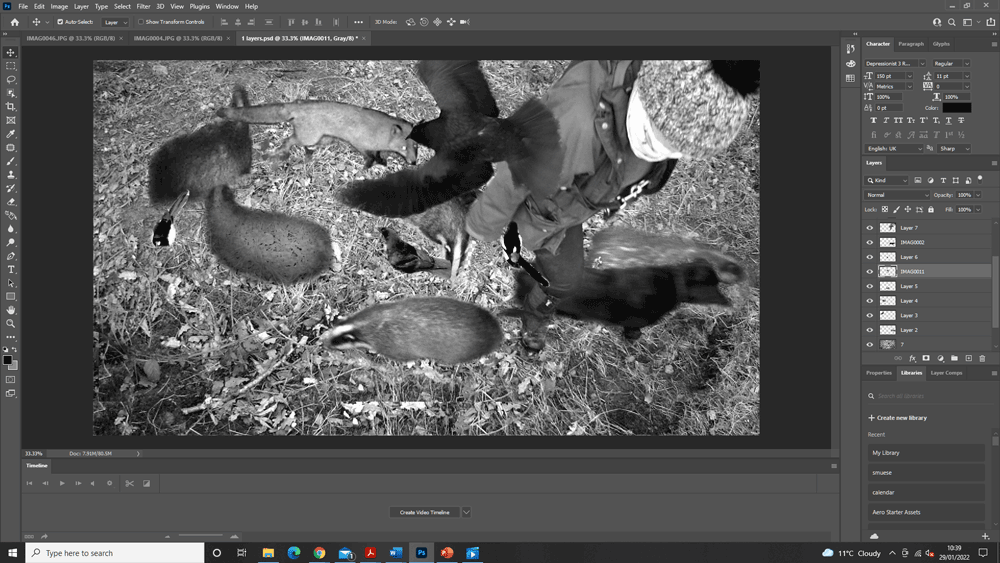Expand the Create Video Timeline dropdown arrow
The width and height of the screenshot is (1000, 563).
point(466,512)
